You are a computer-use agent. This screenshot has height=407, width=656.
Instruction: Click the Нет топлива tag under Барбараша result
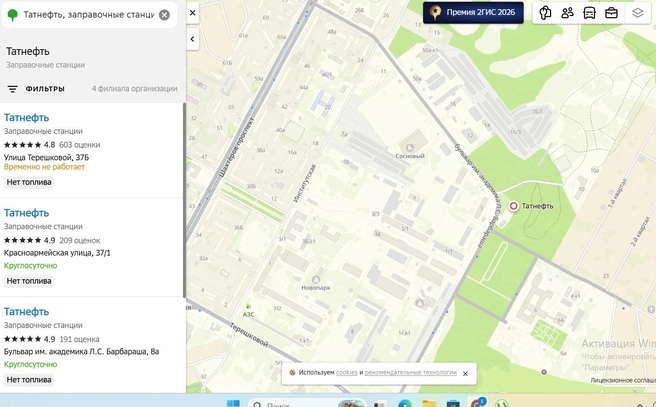(29, 379)
